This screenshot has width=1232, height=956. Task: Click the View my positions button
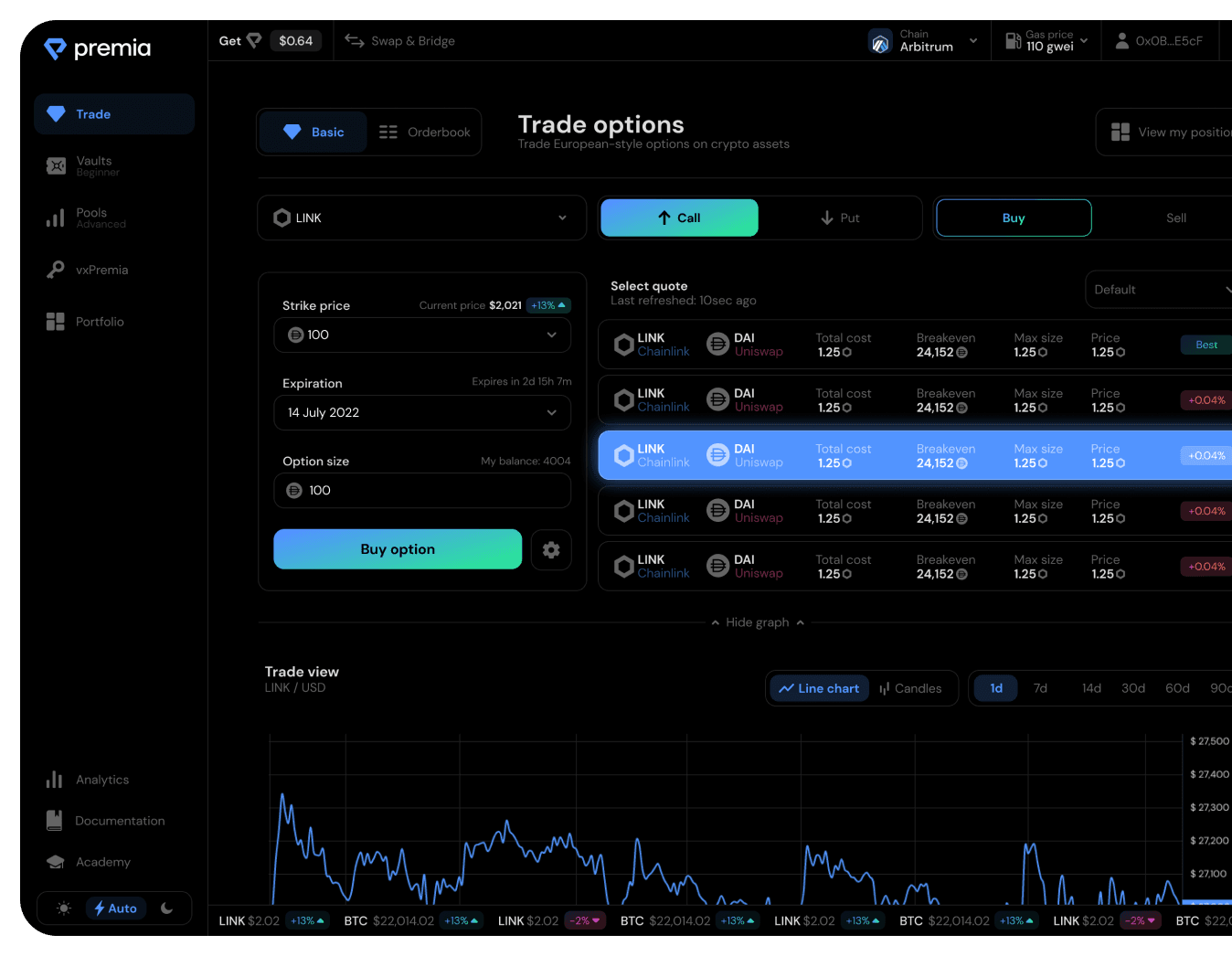tap(1164, 133)
